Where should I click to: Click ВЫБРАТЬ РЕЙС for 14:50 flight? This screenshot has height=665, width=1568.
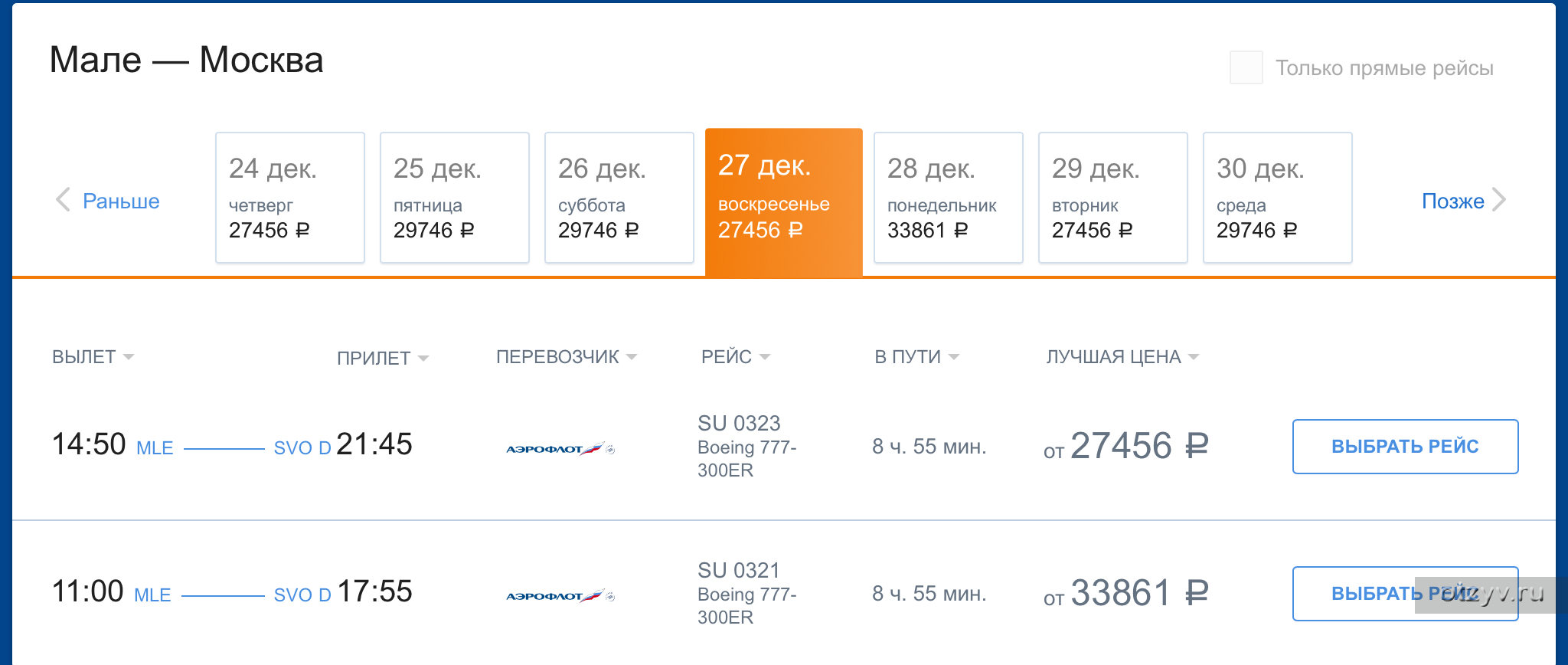click(1406, 447)
